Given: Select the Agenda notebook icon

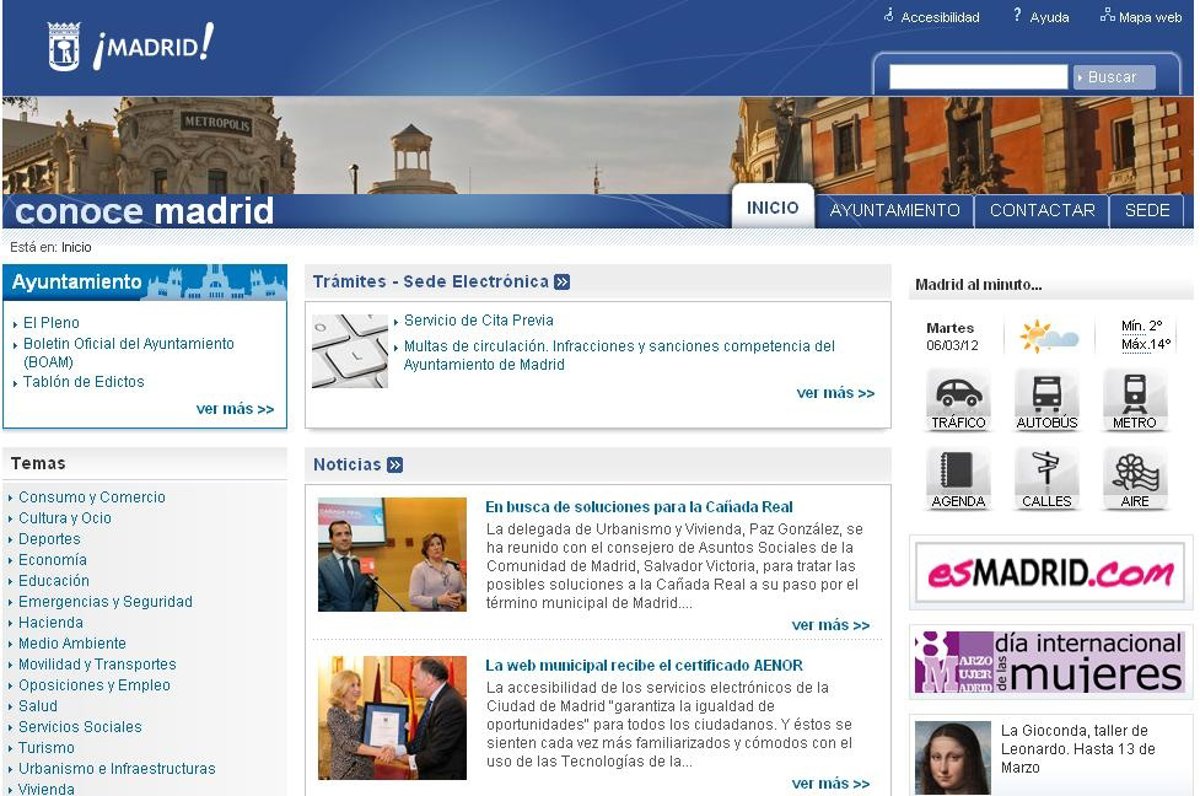Looking at the screenshot, I should tap(958, 471).
